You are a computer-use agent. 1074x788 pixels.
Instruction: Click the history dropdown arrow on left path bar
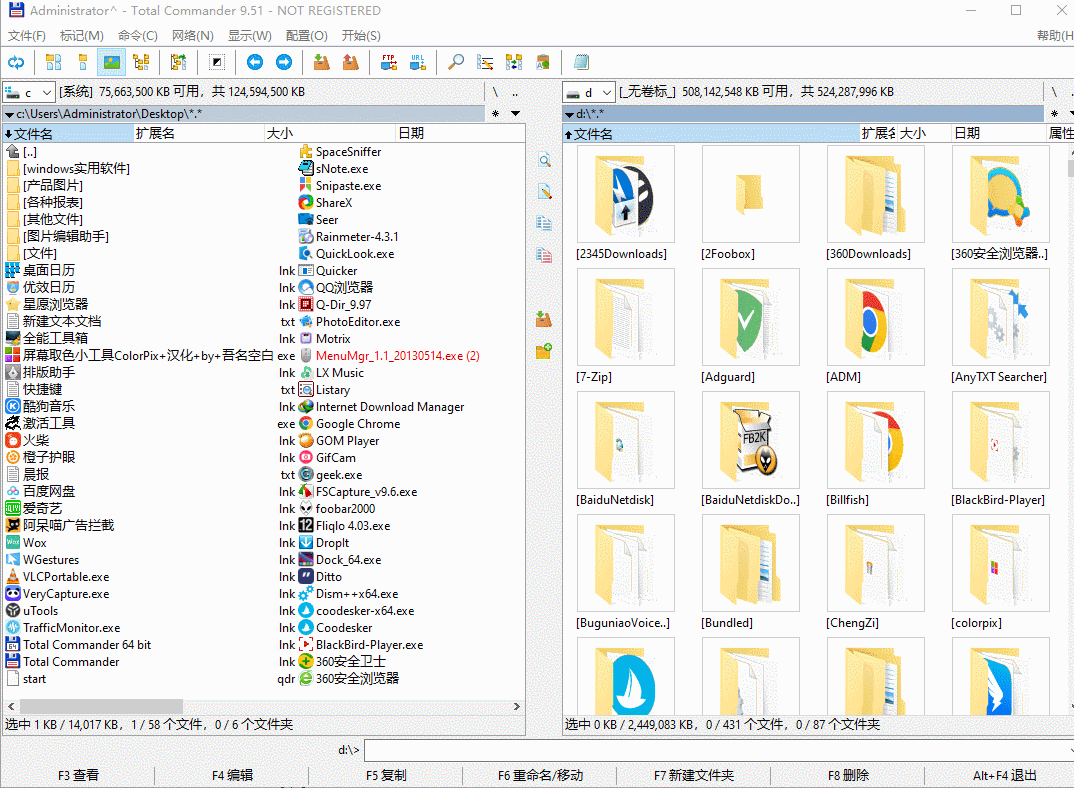516,113
